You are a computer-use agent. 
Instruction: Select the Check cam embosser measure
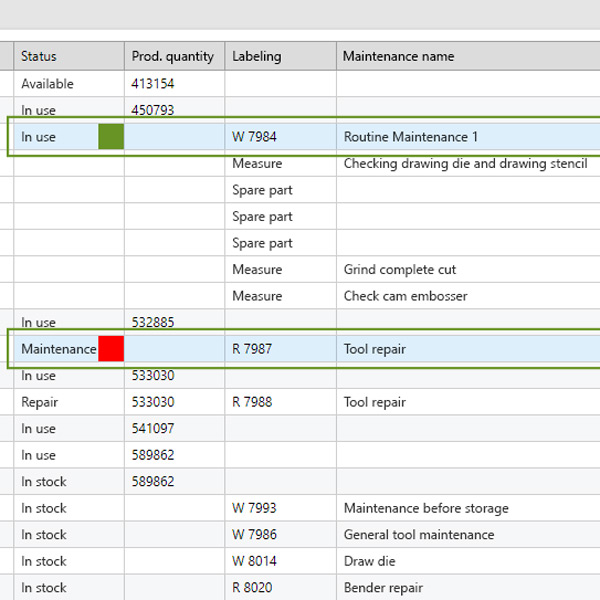point(405,296)
